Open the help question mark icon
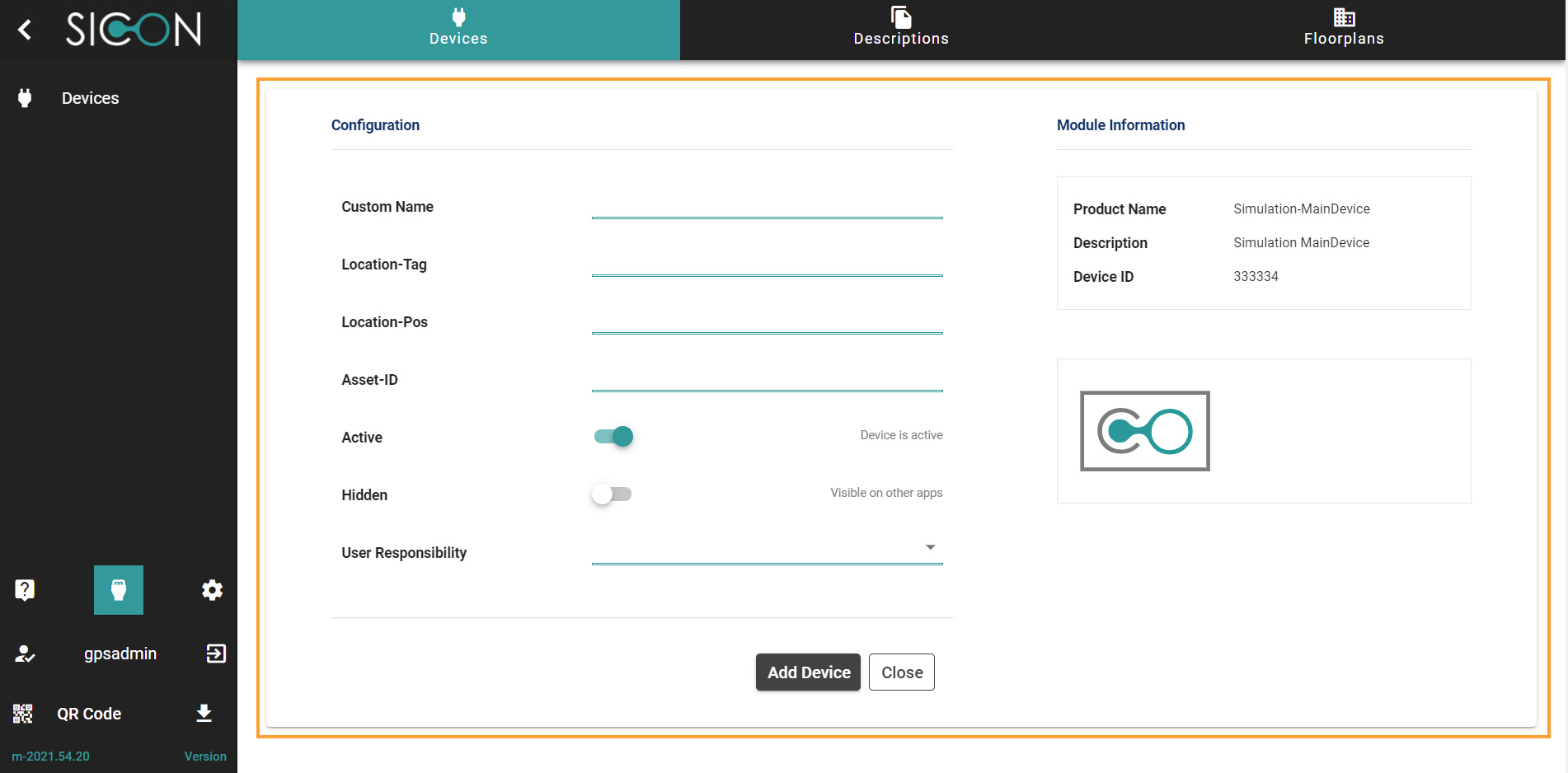 25,590
